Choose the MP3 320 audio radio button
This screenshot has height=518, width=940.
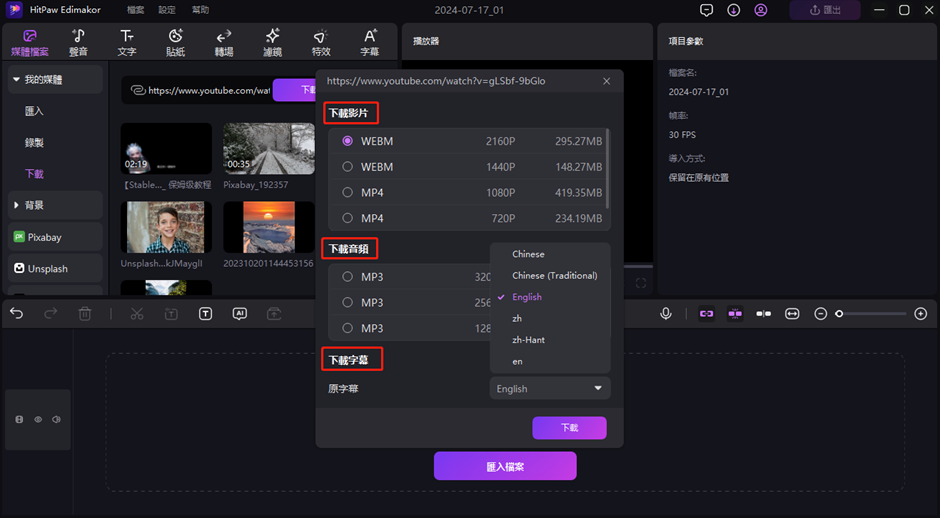[x=348, y=277]
